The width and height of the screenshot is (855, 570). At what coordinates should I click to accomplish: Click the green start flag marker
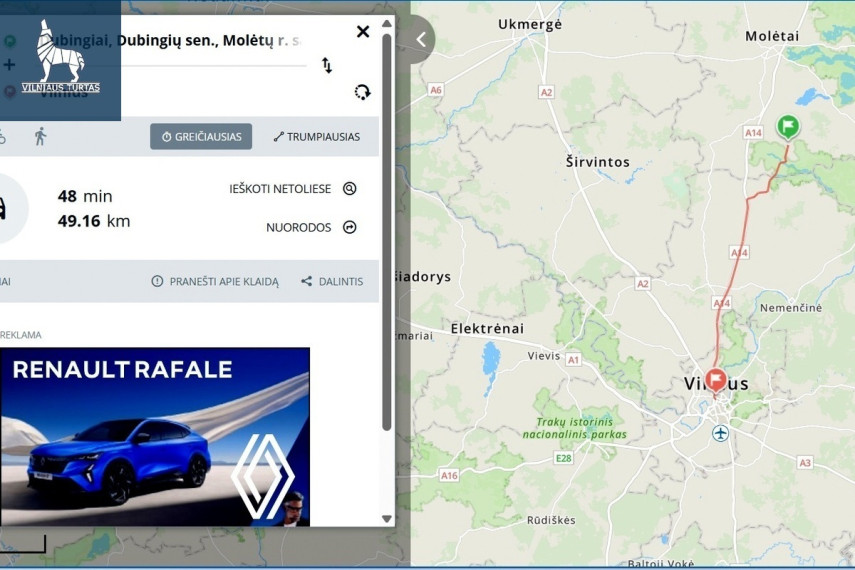coord(788,128)
